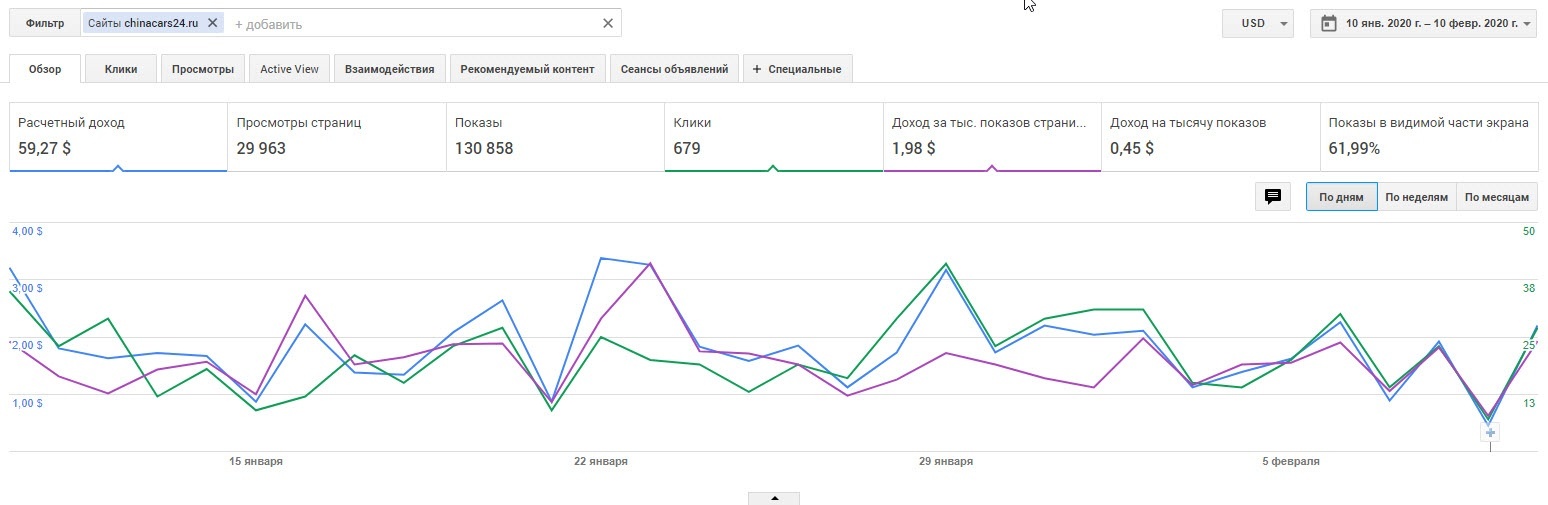Viewport: 1548px width, 505px height.
Task: Click the 4,00 $ axis value
Action: coord(27,231)
